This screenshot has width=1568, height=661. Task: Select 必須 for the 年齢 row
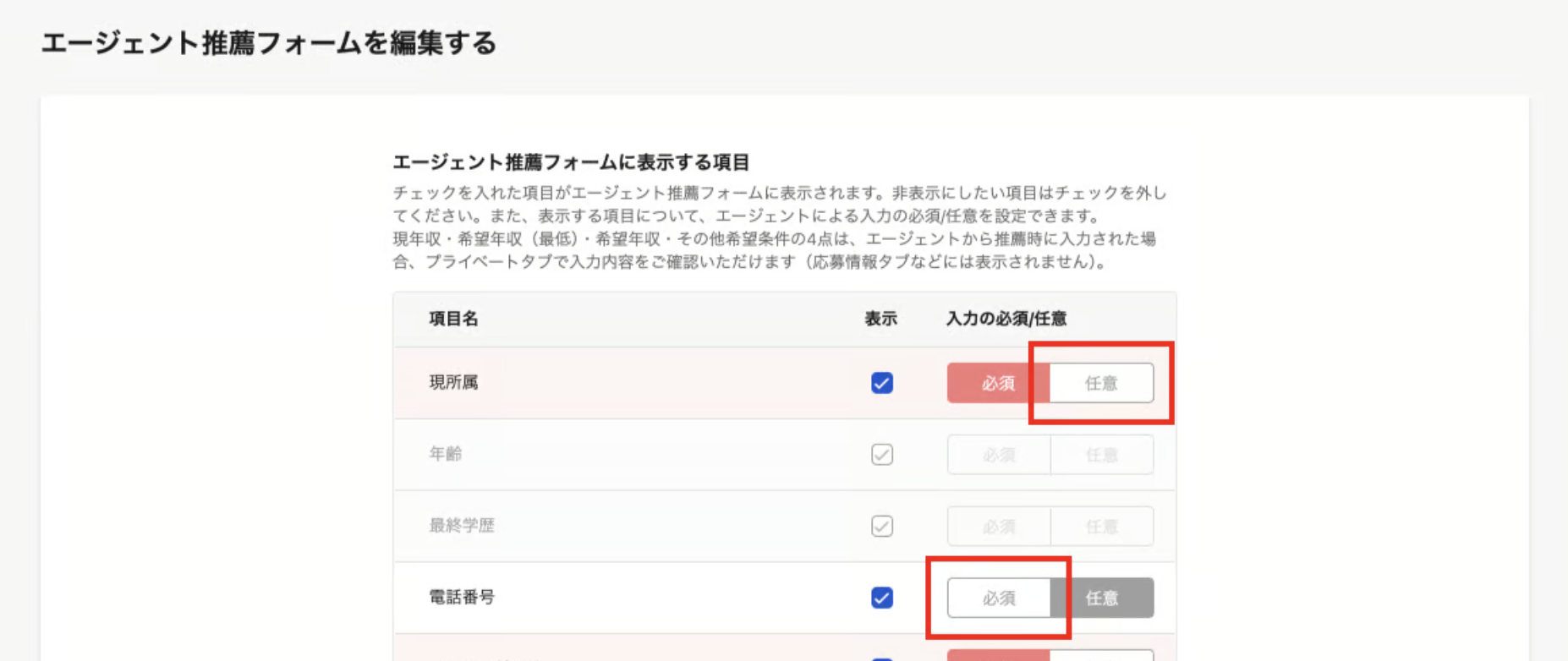click(998, 455)
